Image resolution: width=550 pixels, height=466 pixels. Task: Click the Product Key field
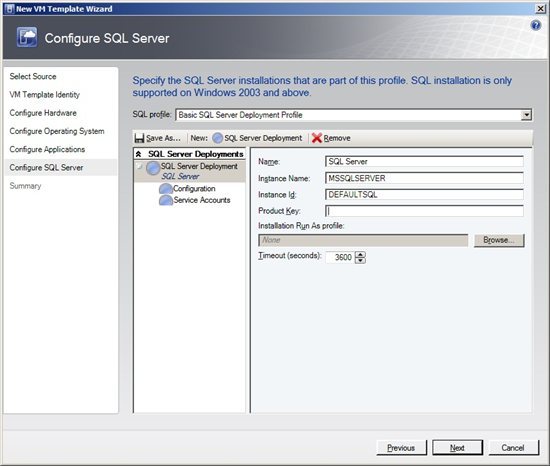424,211
